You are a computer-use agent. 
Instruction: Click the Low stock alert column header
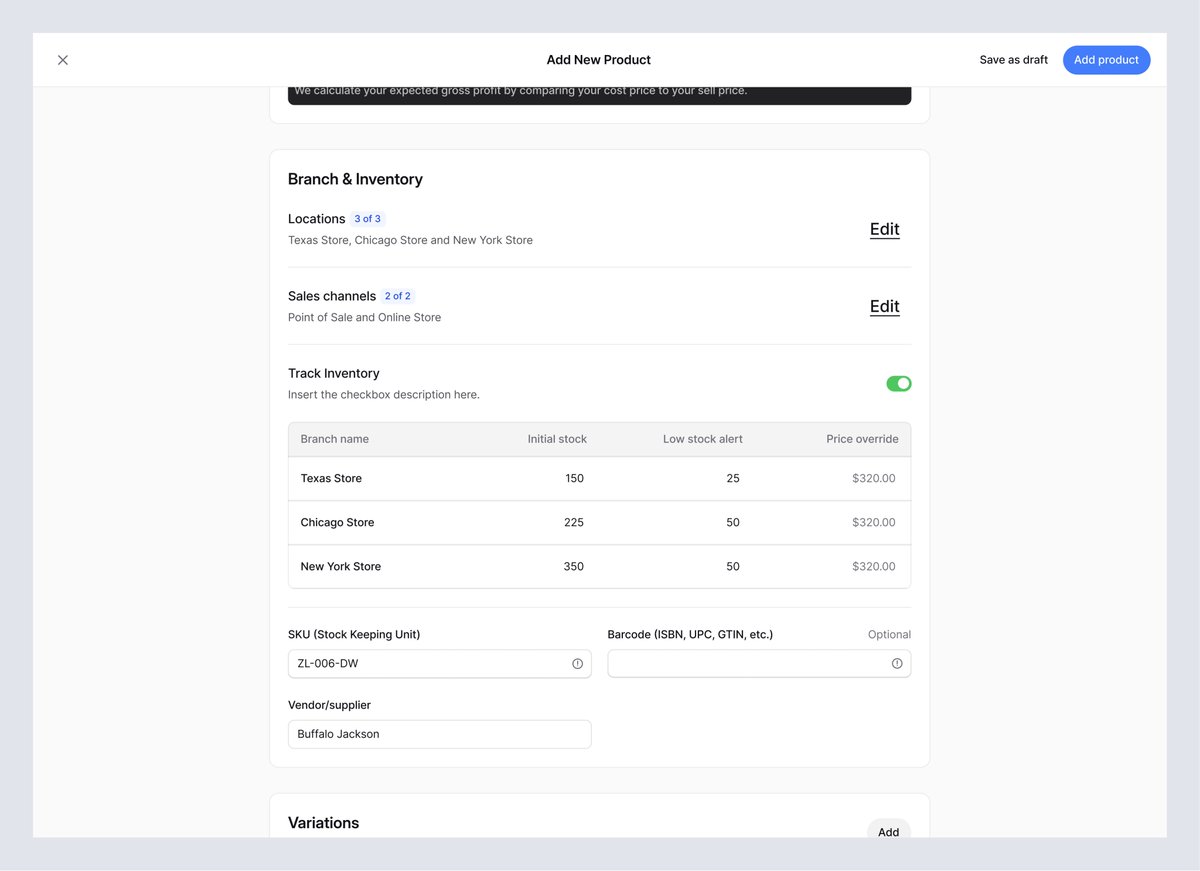703,439
